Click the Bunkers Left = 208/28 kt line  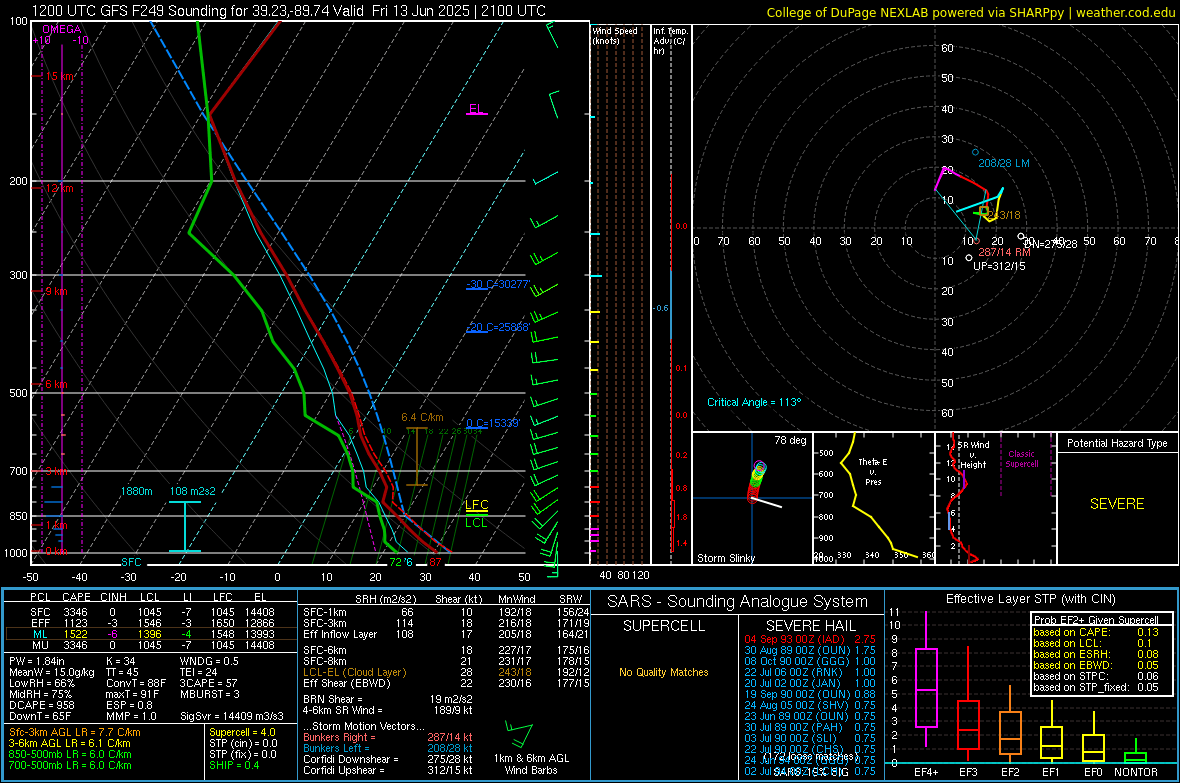click(388, 748)
